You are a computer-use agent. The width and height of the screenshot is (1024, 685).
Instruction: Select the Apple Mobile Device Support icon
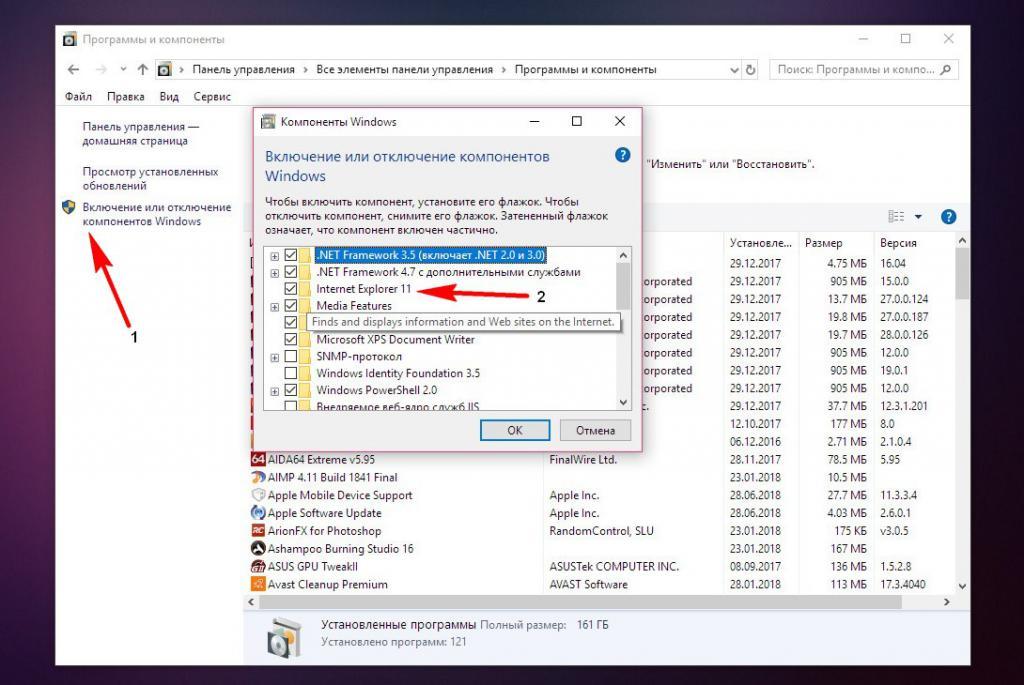pyautogui.click(x=258, y=495)
